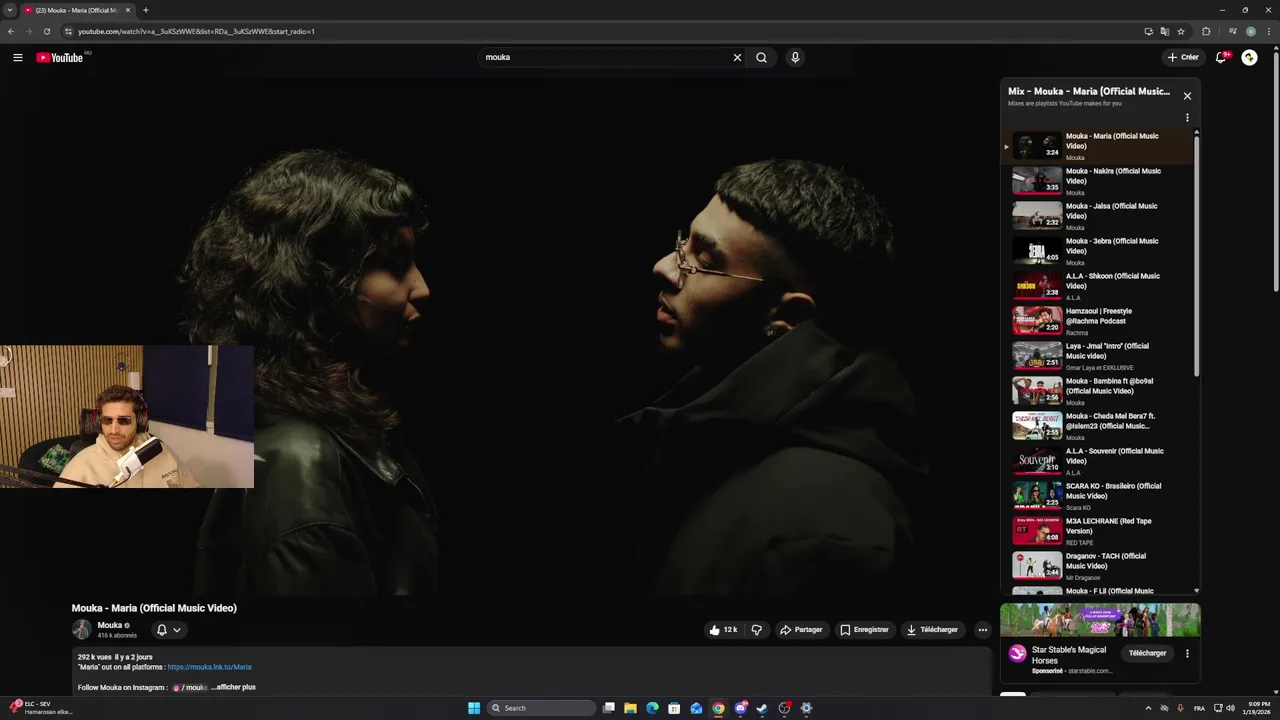Open the YouTube account avatar menu
This screenshot has width=1280, height=720.
pos(1249,57)
